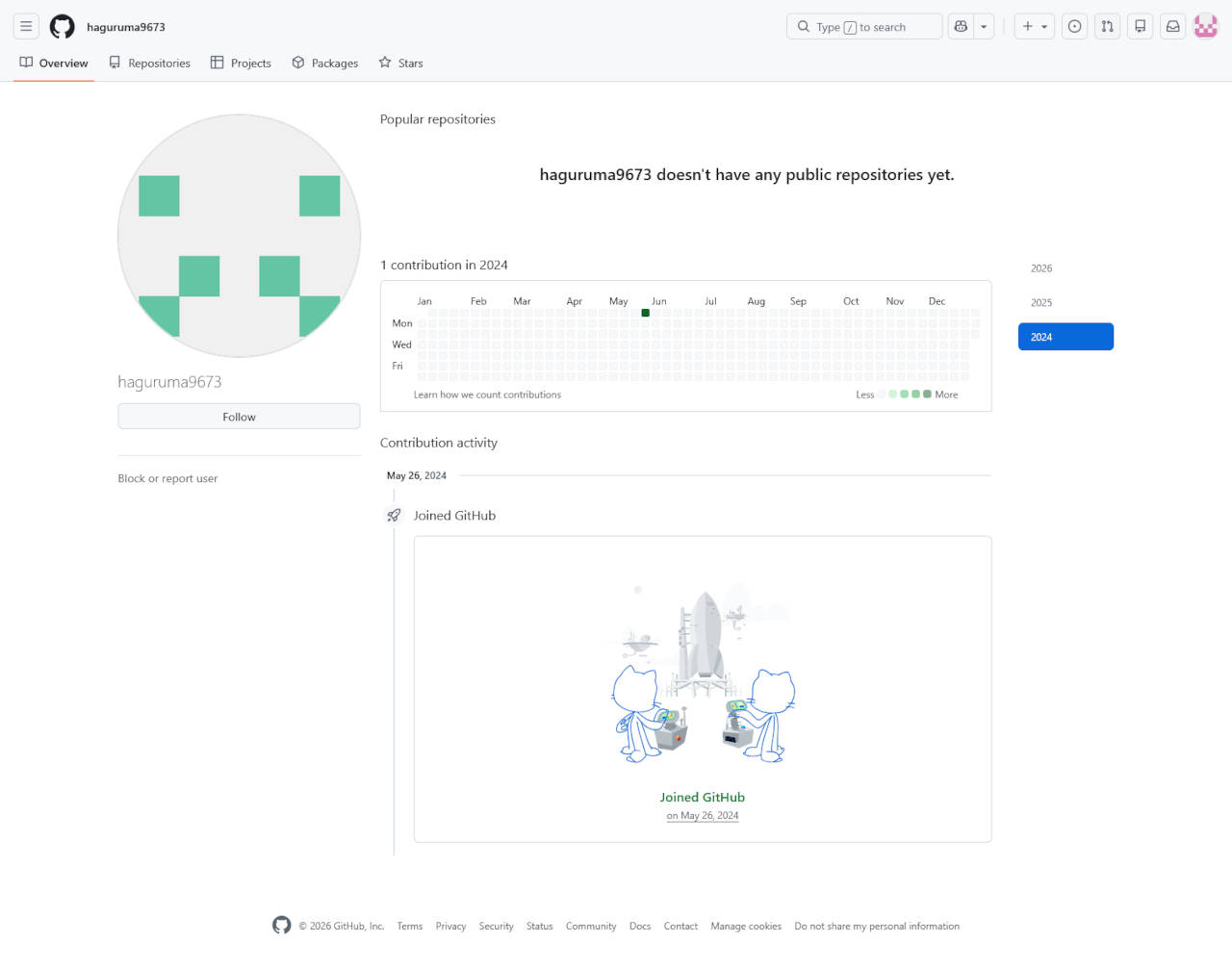The width and height of the screenshot is (1232, 968).
Task: Click the darkest legend square beside 'More'
Action: point(927,395)
